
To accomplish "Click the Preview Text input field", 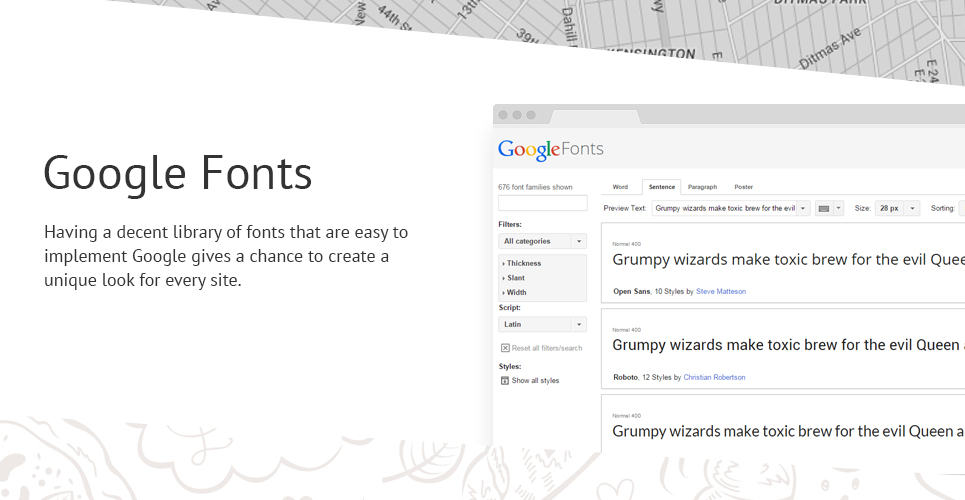I will click(724, 209).
